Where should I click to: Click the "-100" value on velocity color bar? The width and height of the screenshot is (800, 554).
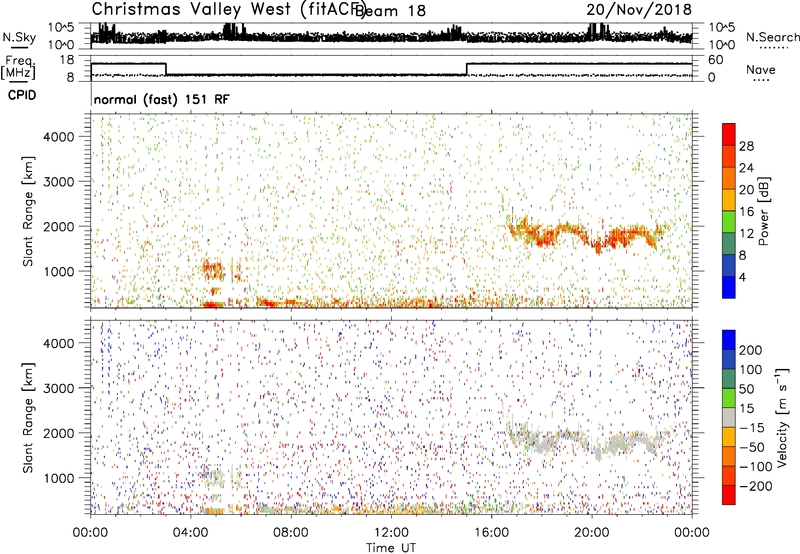(x=756, y=467)
